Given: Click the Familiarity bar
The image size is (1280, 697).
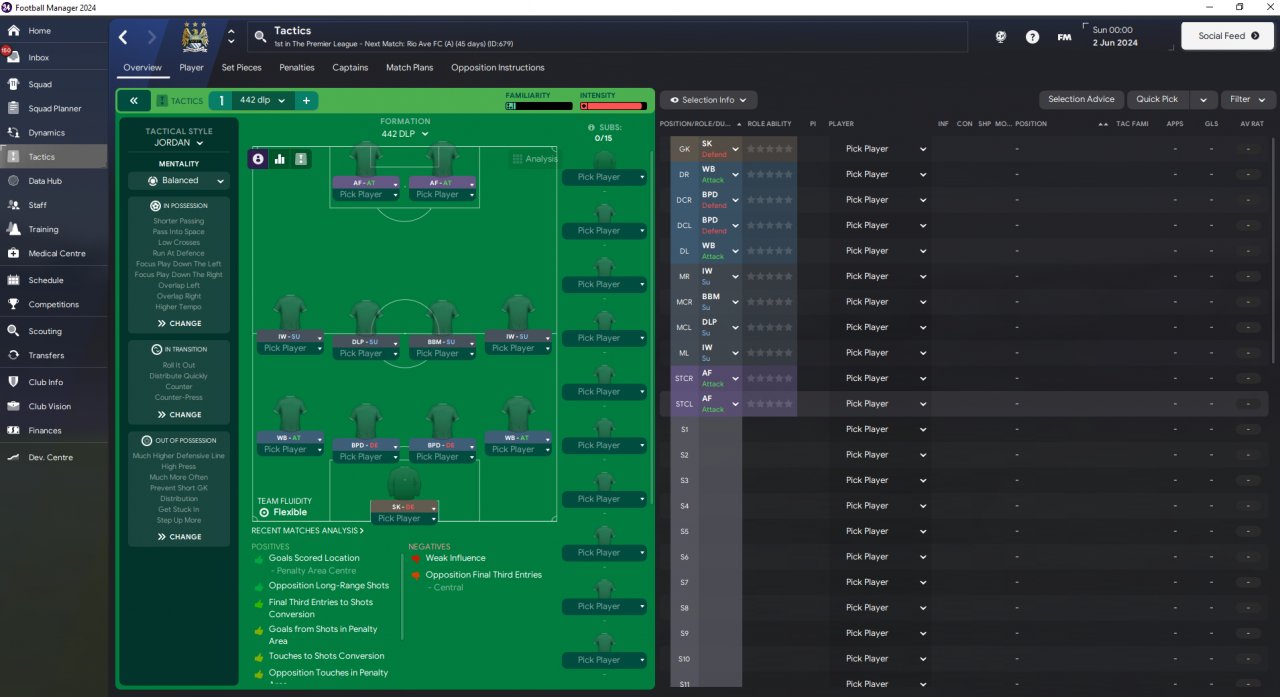Looking at the screenshot, I should [538, 105].
